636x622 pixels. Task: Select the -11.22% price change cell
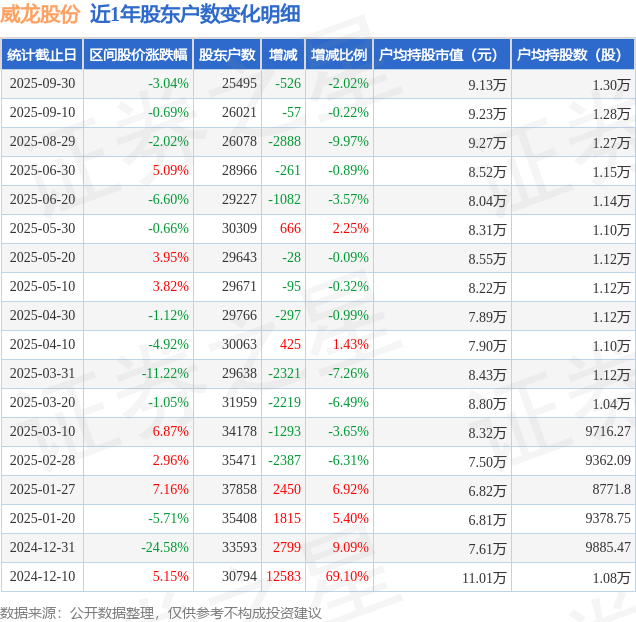(165, 374)
